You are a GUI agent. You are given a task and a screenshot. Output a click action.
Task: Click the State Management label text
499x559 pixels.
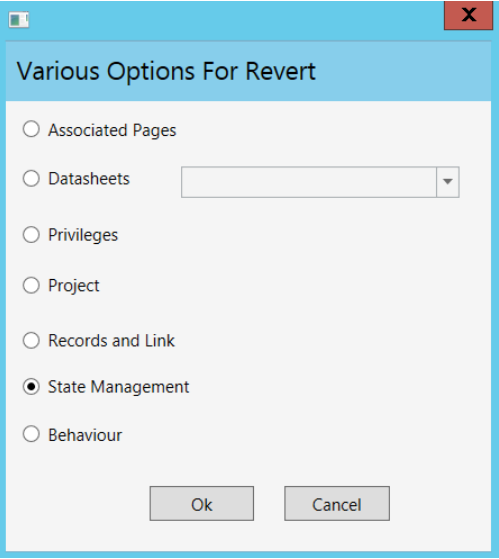pyautogui.click(x=119, y=387)
